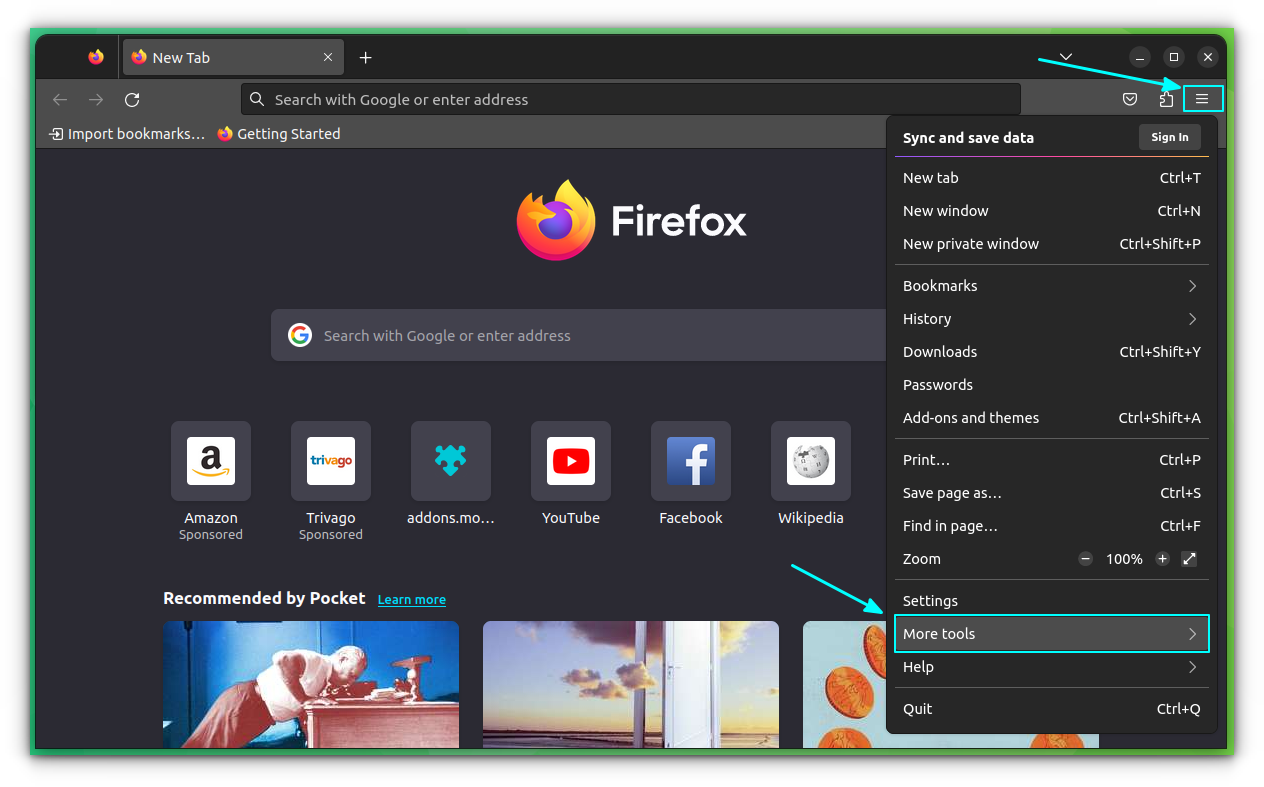Decrease zoom with the minus icon
Image resolution: width=1264 pixels, height=787 pixels.
tap(1085, 558)
